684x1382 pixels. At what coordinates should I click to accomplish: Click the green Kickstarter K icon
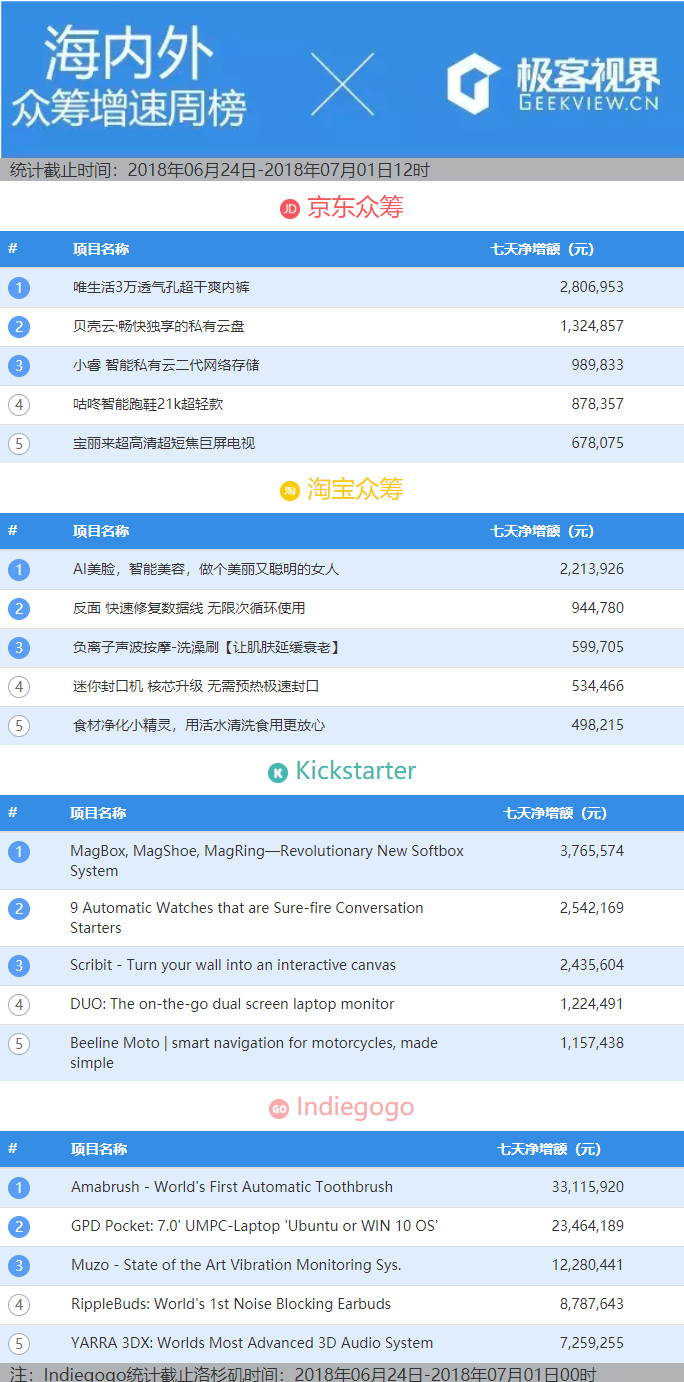[278, 772]
